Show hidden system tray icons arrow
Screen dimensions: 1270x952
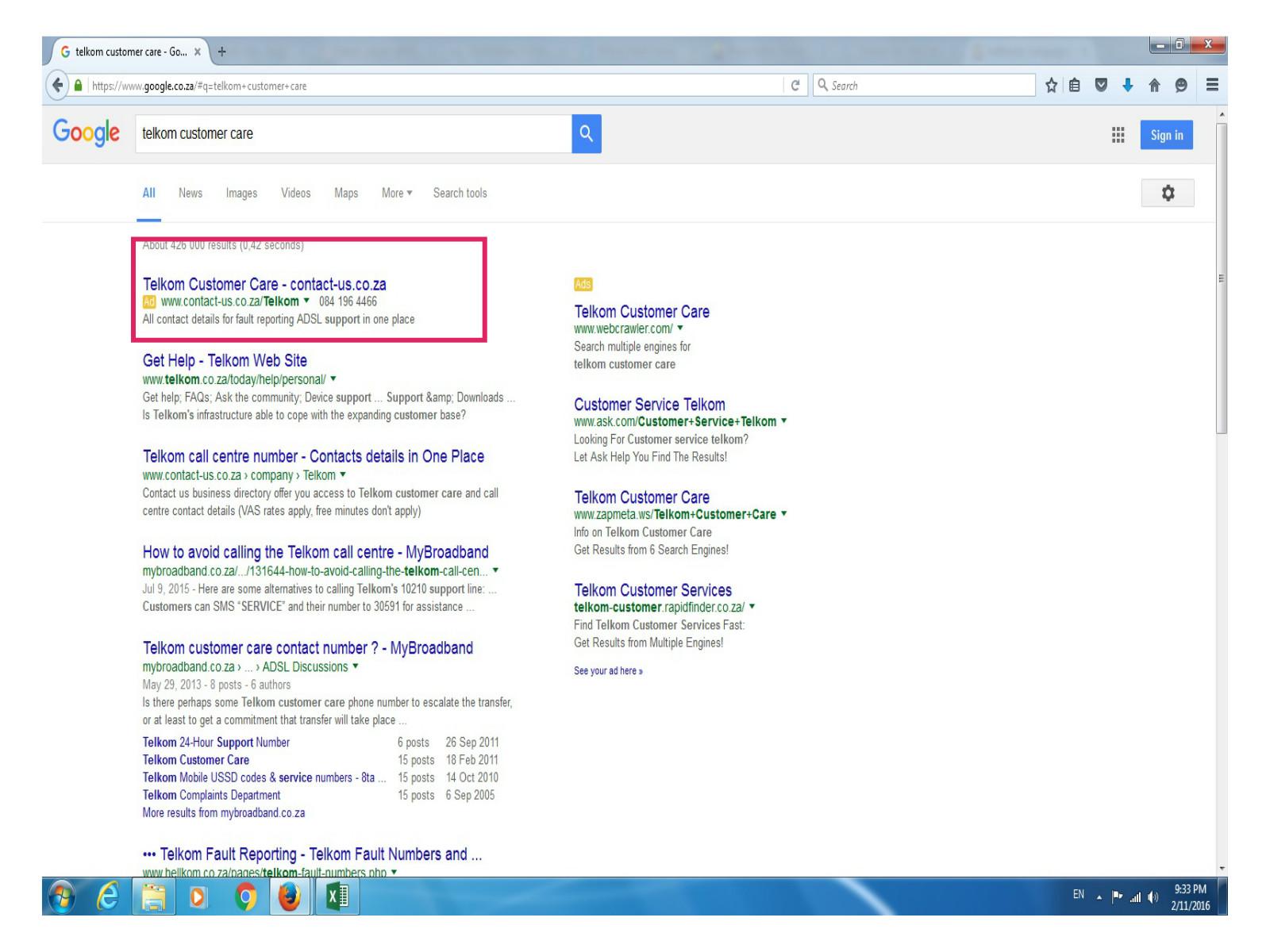pyautogui.click(x=1099, y=896)
